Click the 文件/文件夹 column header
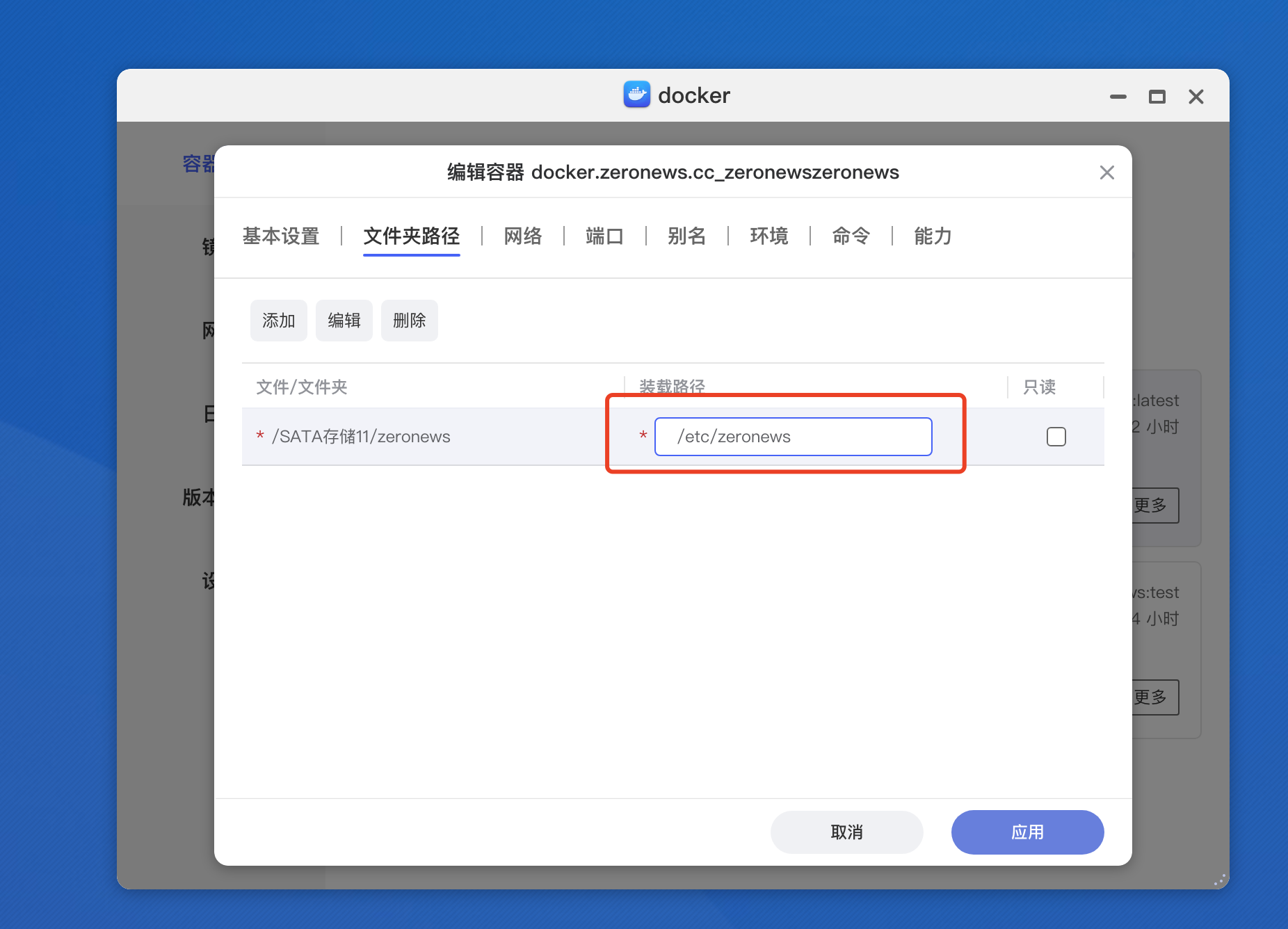Image resolution: width=1288 pixels, height=929 pixels. pos(302,387)
